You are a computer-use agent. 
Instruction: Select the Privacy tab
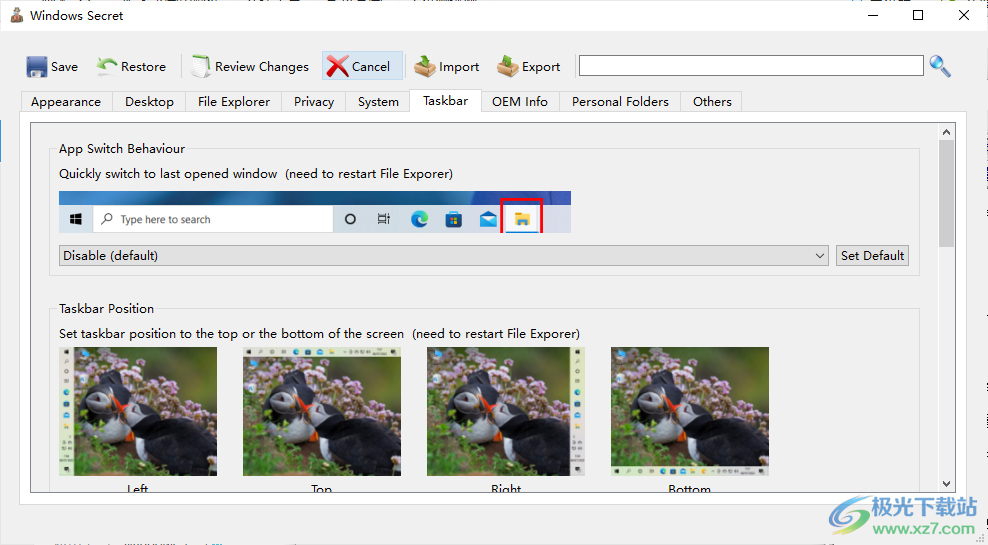[x=314, y=102]
